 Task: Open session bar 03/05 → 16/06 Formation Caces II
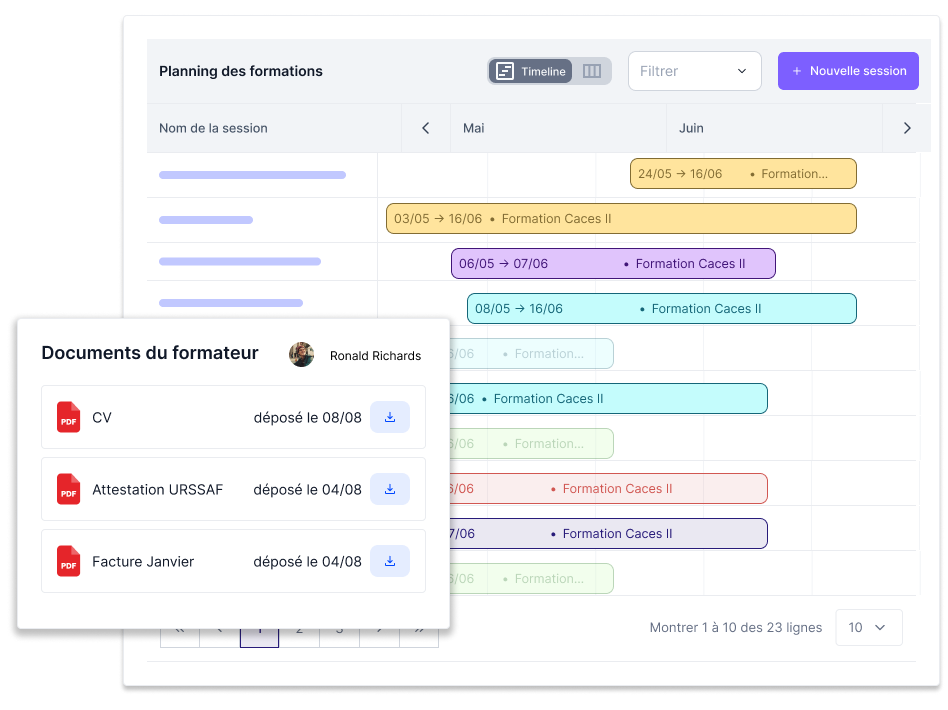click(621, 219)
